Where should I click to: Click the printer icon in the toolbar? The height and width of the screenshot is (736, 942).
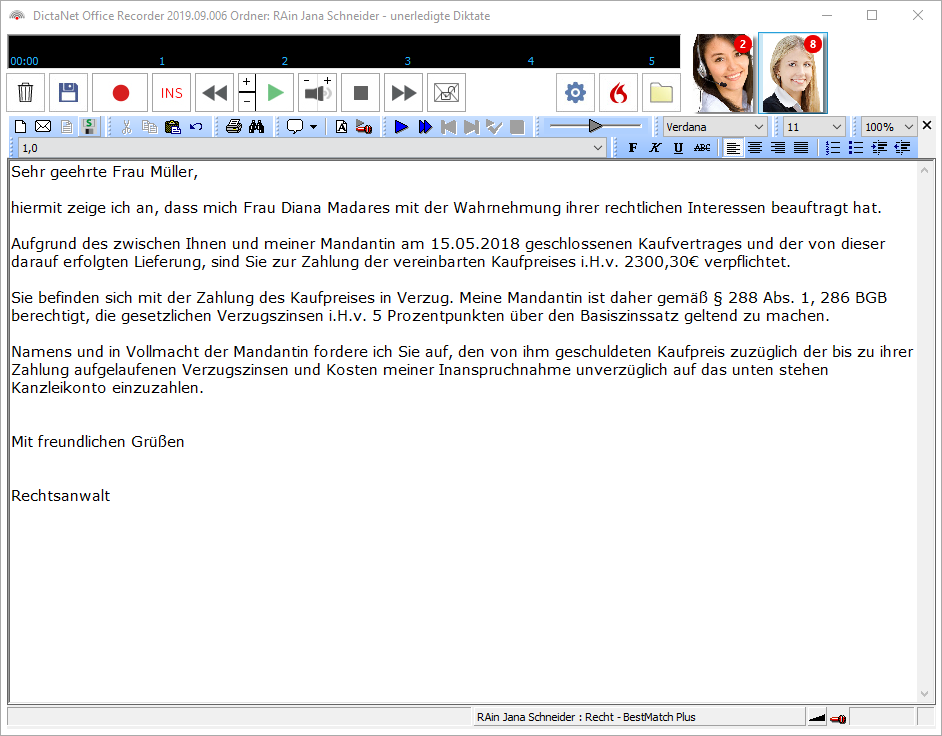[234, 127]
